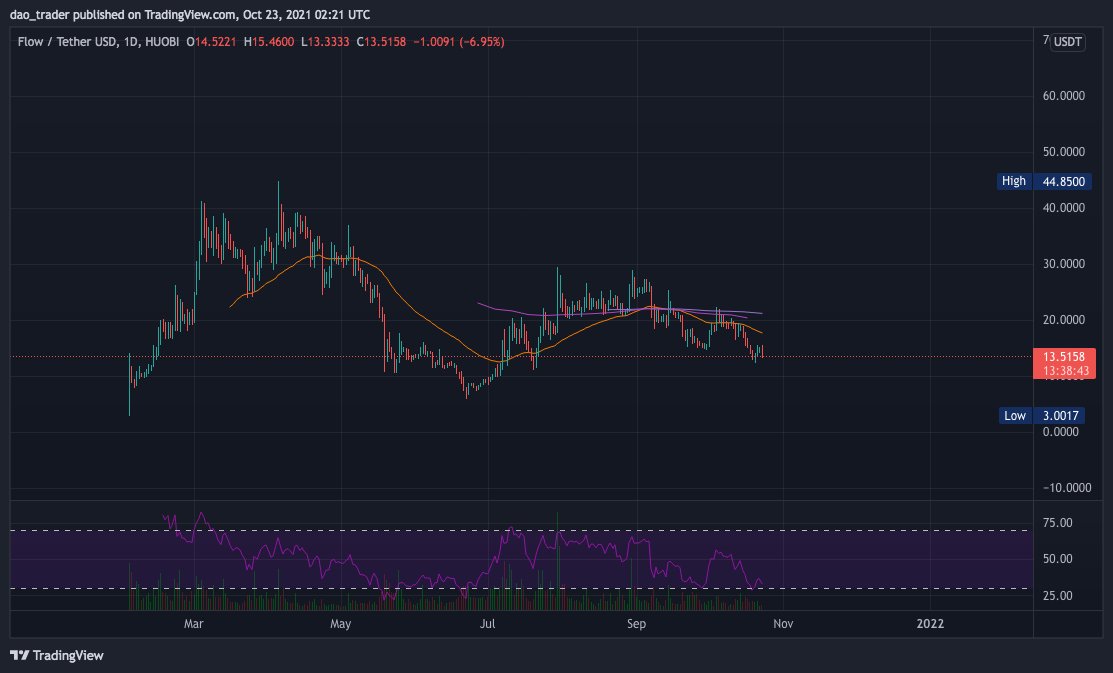The width and height of the screenshot is (1113, 673).
Task: Click the Mar label on time axis
Action: (x=193, y=624)
